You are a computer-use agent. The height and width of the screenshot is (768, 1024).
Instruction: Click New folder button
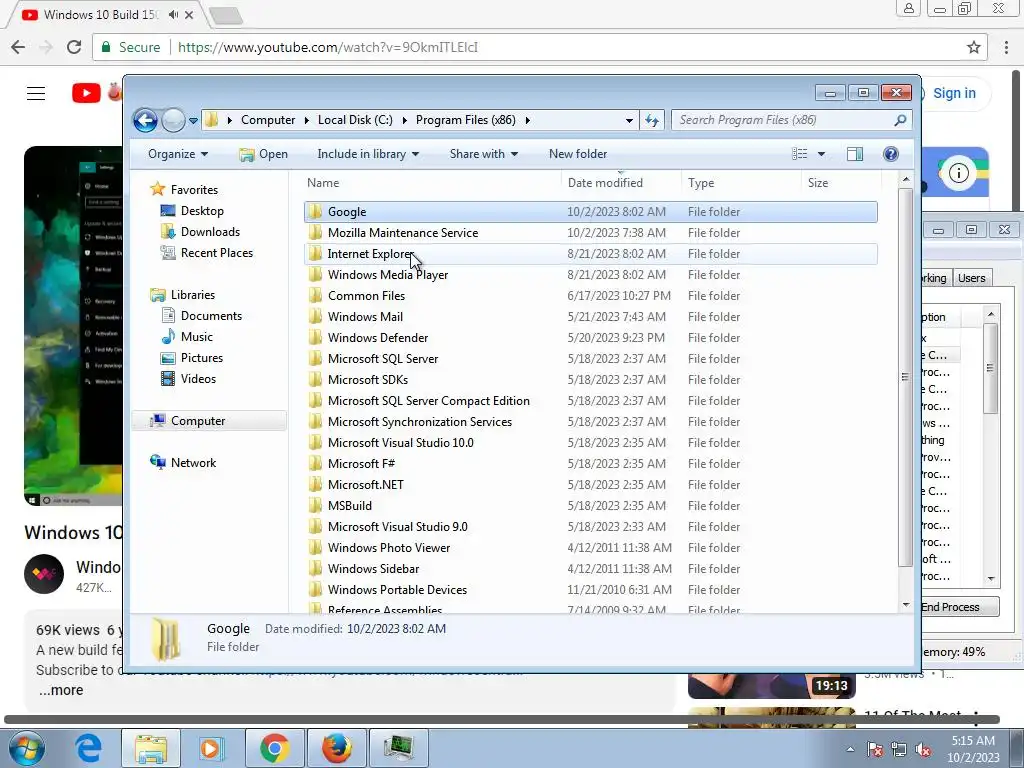tap(578, 154)
